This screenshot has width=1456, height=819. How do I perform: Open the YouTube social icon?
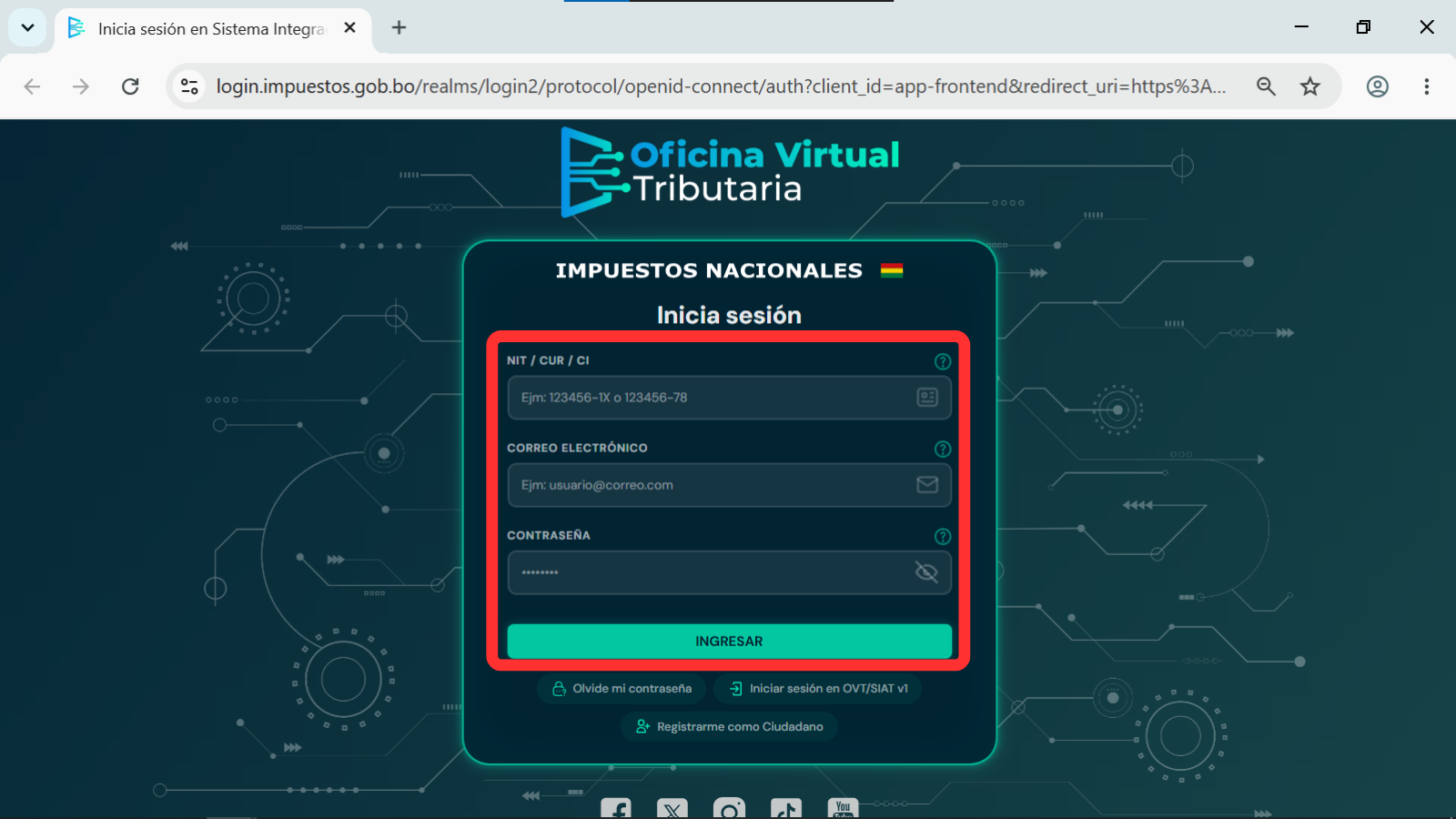(x=843, y=808)
